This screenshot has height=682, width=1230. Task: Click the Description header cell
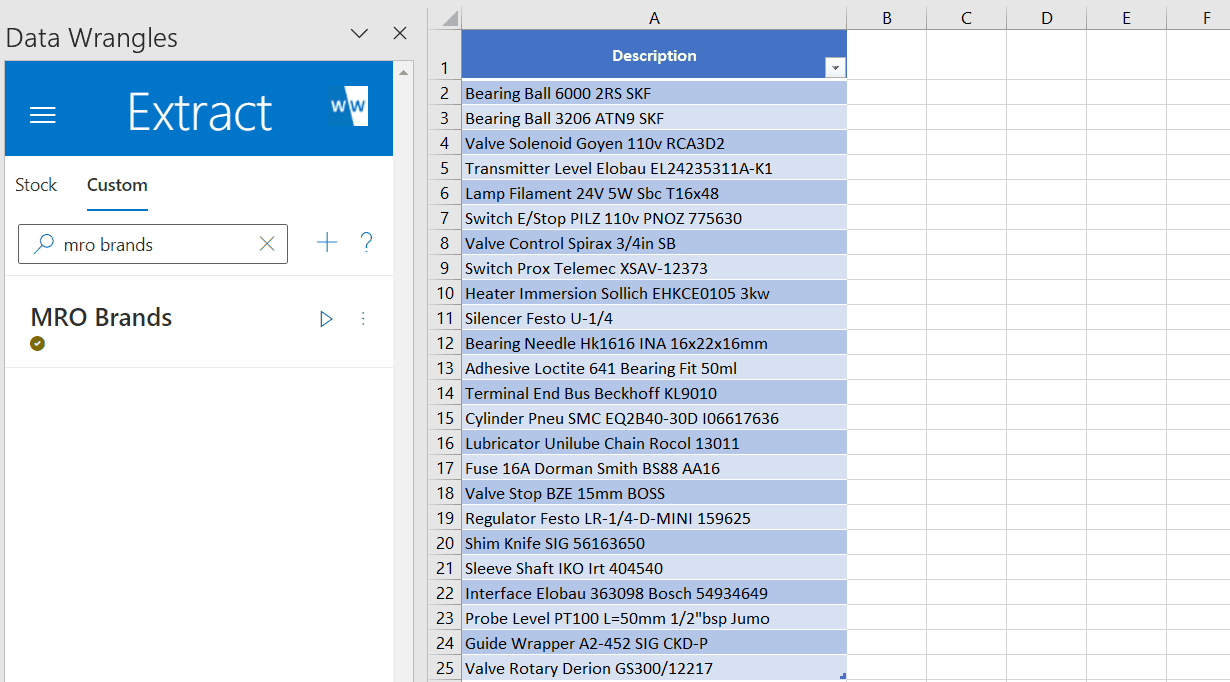(x=654, y=54)
